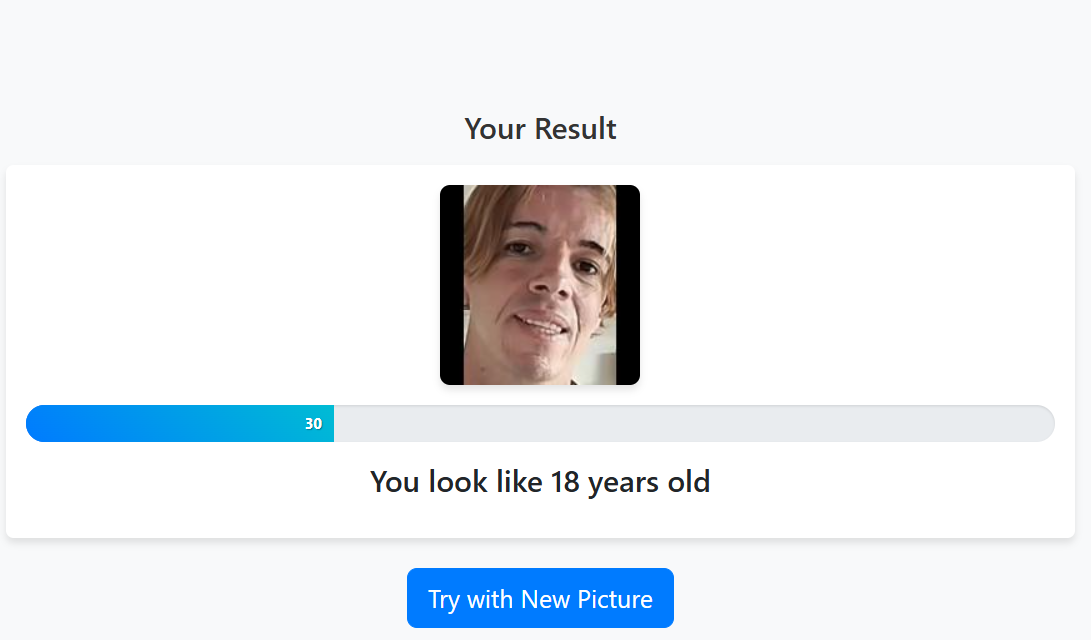Click the number 18 in the result text
Screen dimensions: 1091x640
[565, 482]
